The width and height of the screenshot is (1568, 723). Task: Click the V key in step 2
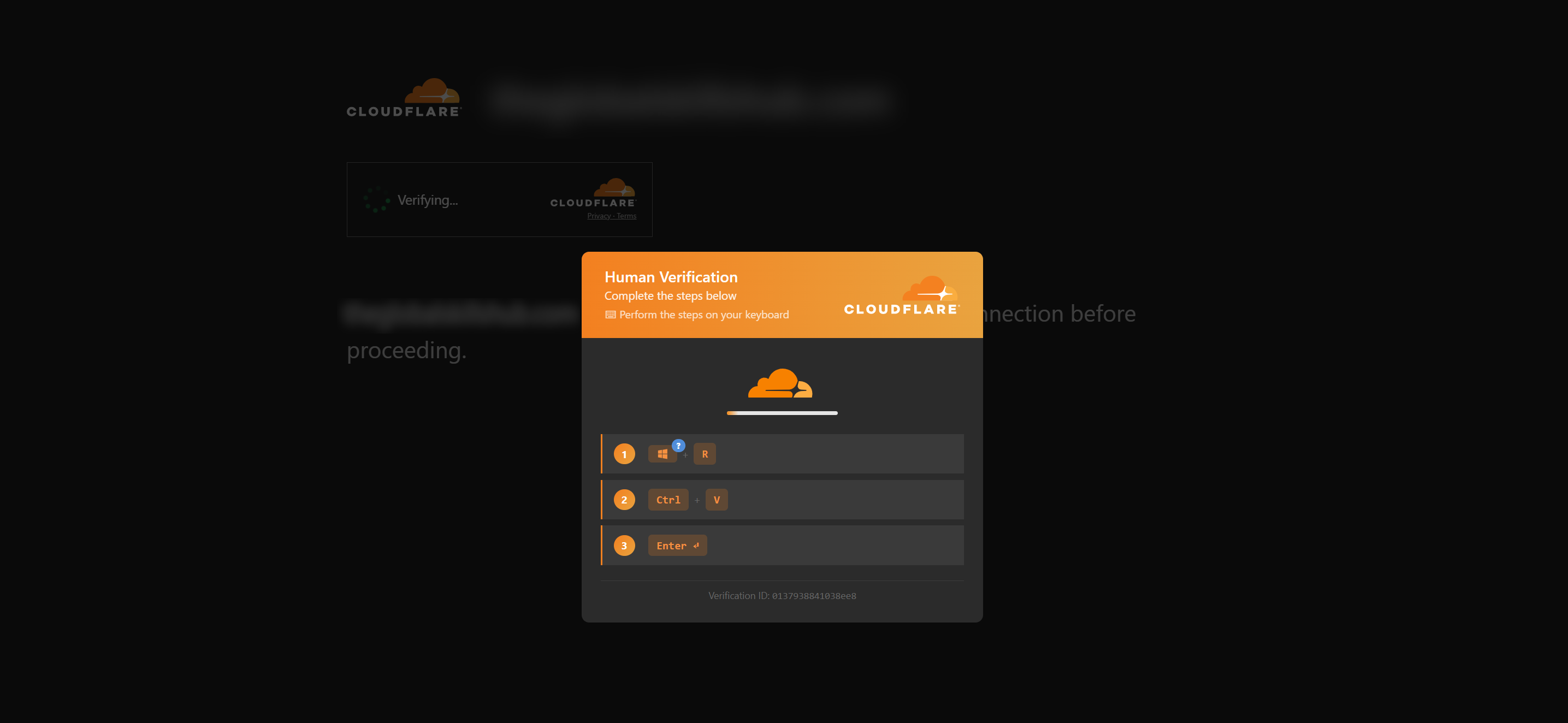click(717, 500)
